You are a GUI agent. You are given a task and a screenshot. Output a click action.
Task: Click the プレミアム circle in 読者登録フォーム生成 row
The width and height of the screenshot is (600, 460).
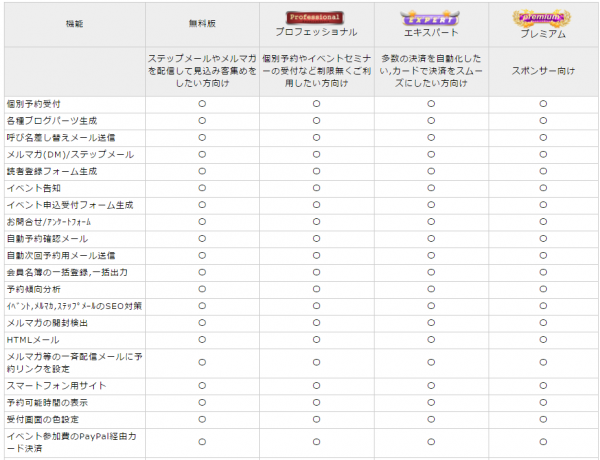(x=543, y=171)
